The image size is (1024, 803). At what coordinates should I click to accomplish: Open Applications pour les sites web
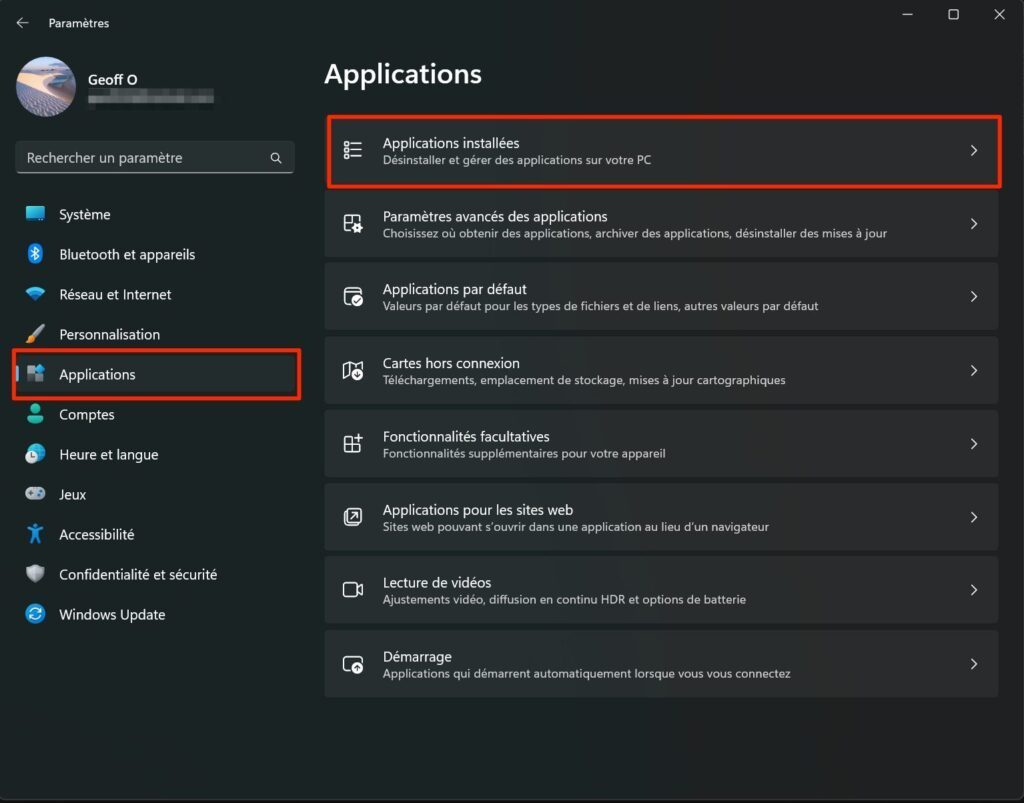click(662, 517)
